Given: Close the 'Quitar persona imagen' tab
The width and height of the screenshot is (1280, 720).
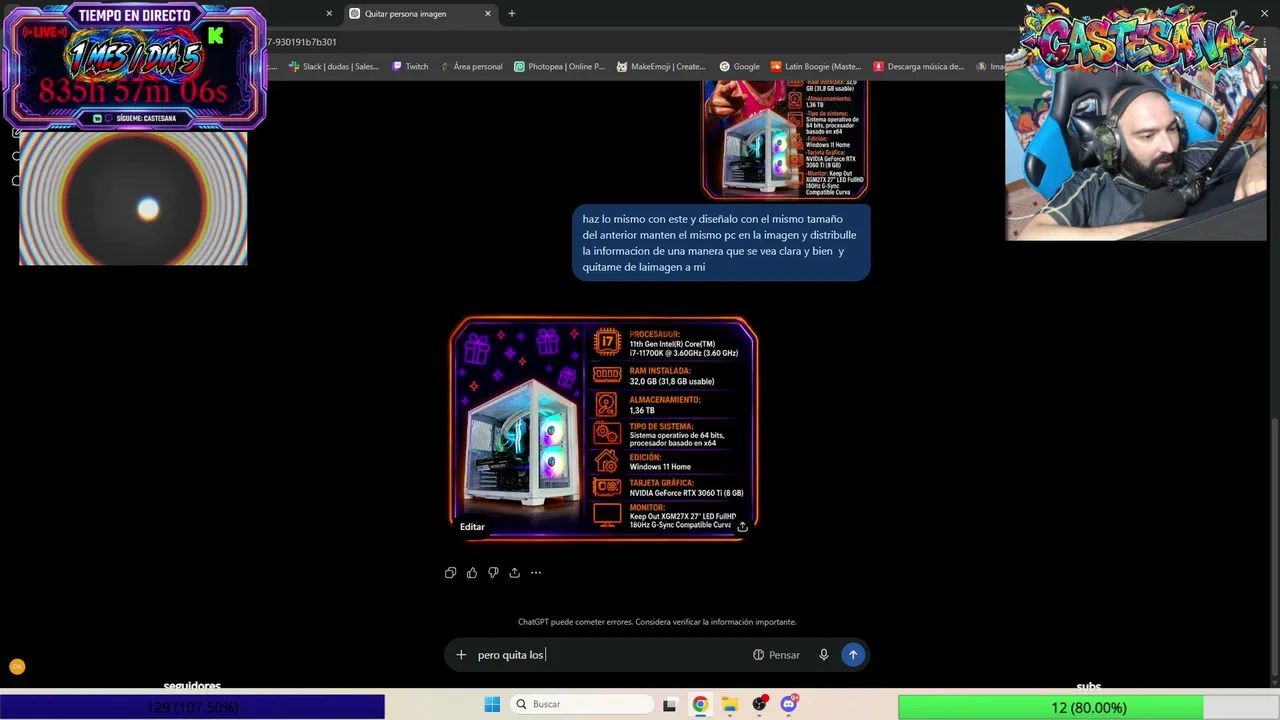Looking at the screenshot, I should [488, 14].
